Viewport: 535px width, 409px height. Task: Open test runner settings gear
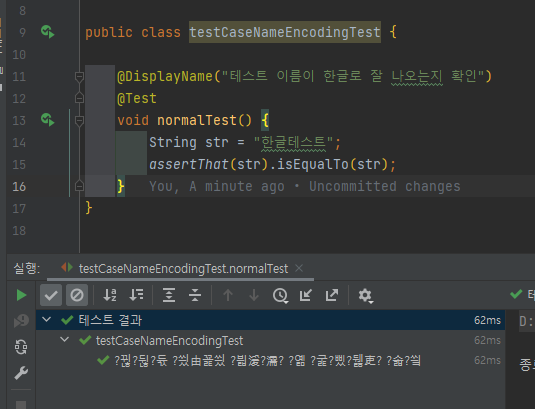(x=365, y=296)
